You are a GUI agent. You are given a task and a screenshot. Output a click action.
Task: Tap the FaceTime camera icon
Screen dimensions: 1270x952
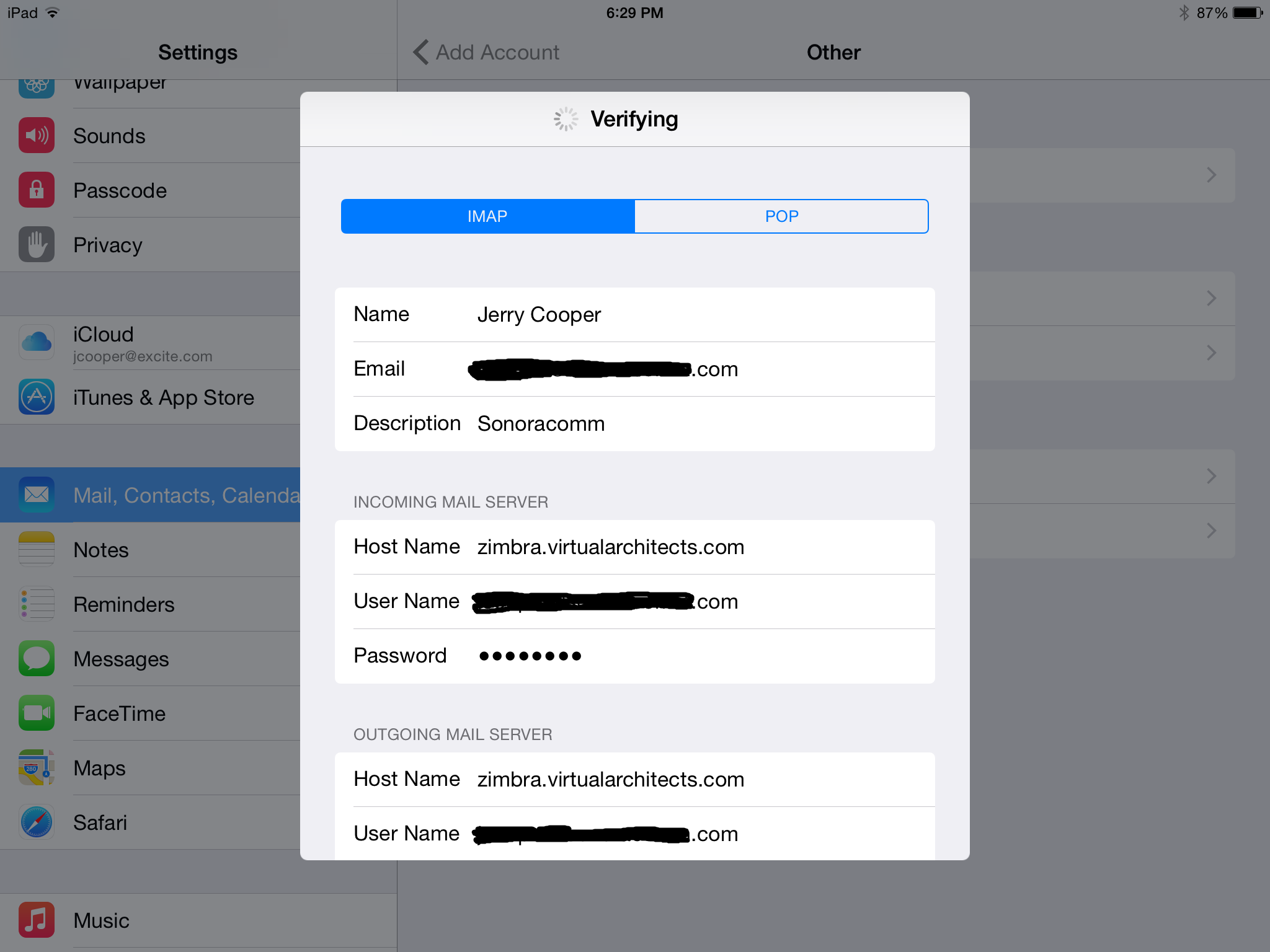[x=37, y=713]
